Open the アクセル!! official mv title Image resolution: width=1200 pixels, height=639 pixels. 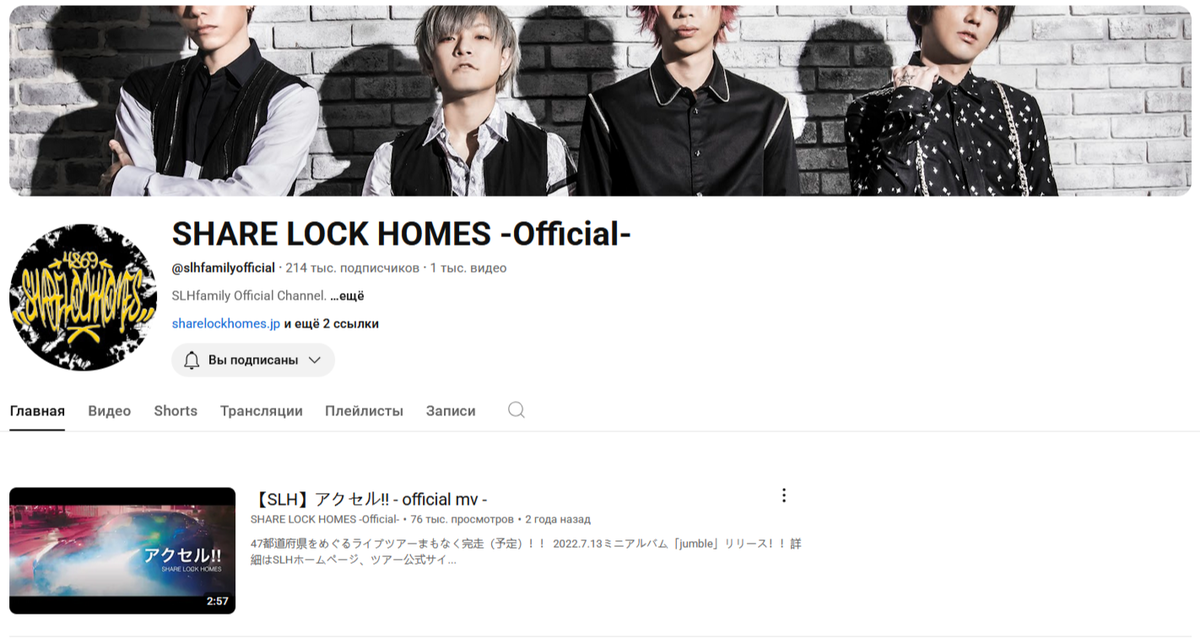point(369,499)
